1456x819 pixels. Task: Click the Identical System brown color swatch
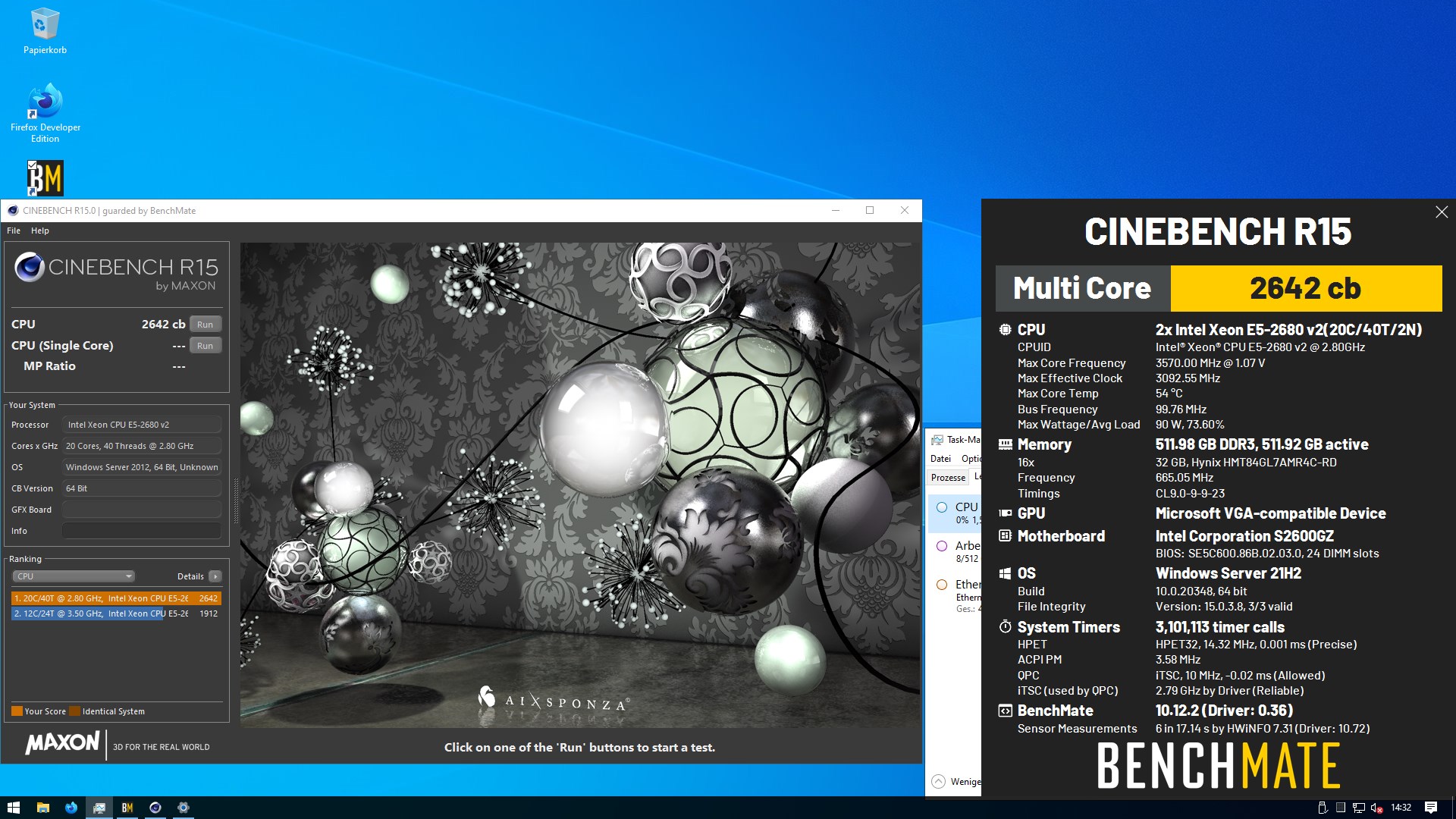tap(74, 711)
